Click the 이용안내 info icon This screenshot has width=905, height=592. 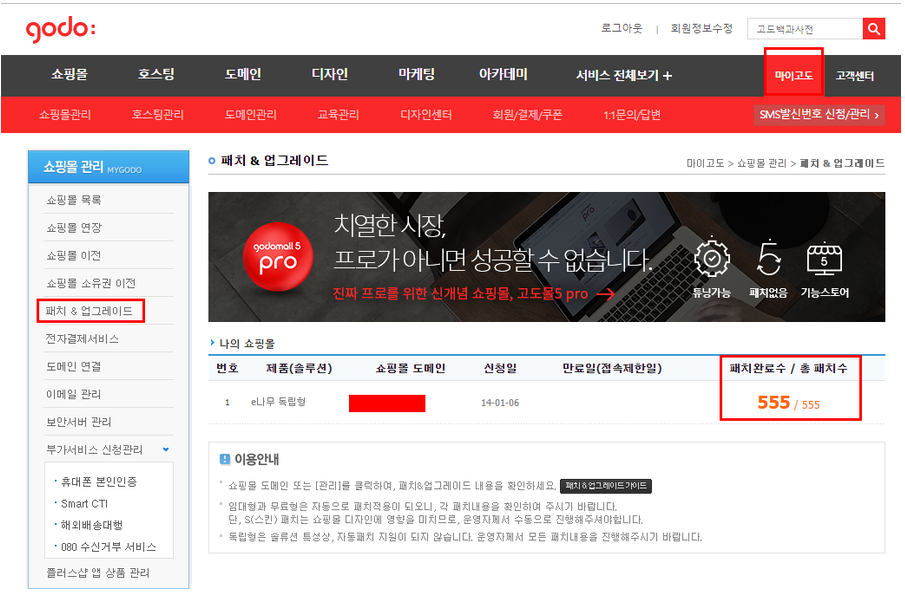pyautogui.click(x=225, y=459)
